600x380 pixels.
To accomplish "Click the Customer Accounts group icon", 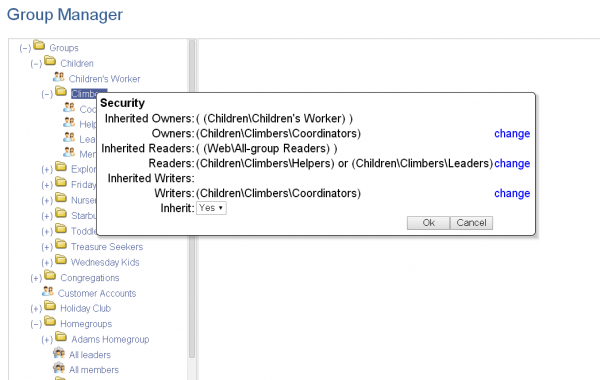I will coord(48,292).
